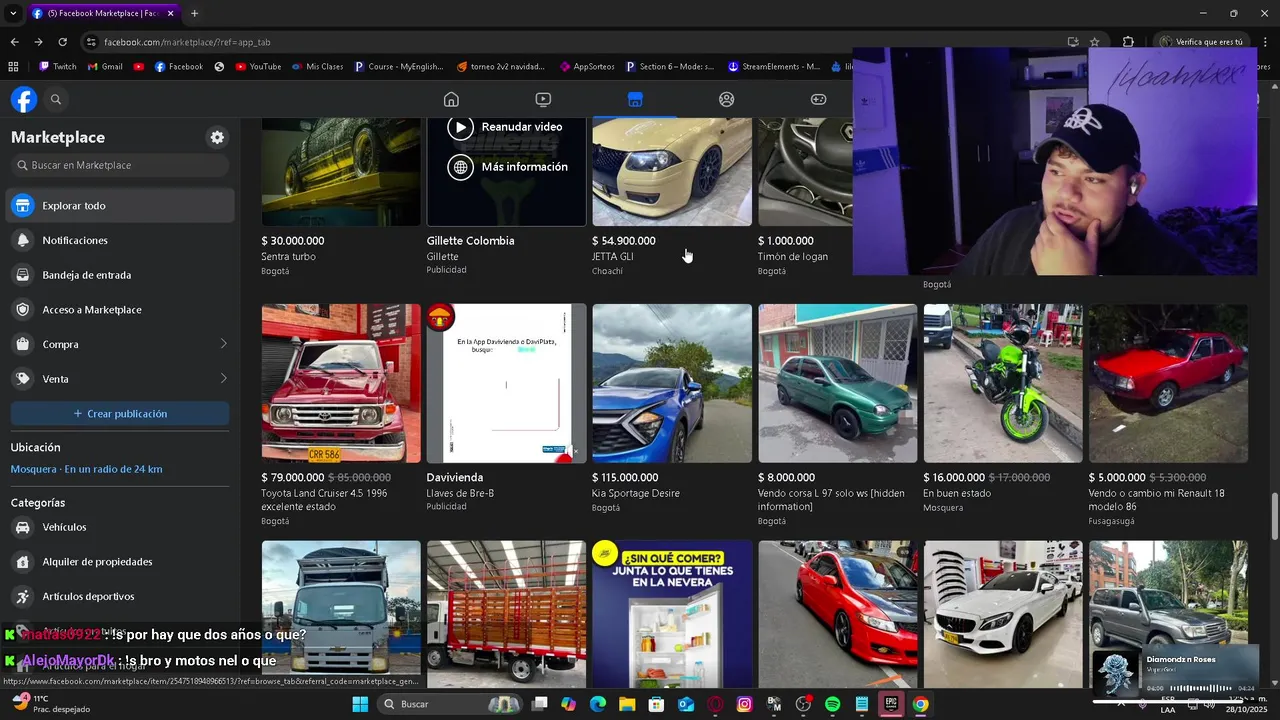Image resolution: width=1280 pixels, height=720 pixels.
Task: Select Explorar todo
Action: click(120, 206)
